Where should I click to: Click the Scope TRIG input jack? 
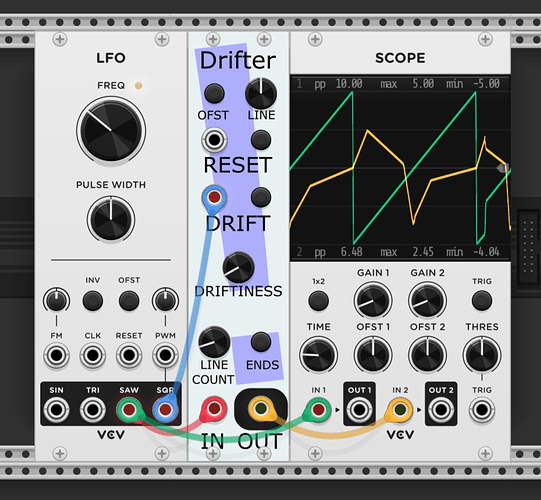tap(482, 410)
